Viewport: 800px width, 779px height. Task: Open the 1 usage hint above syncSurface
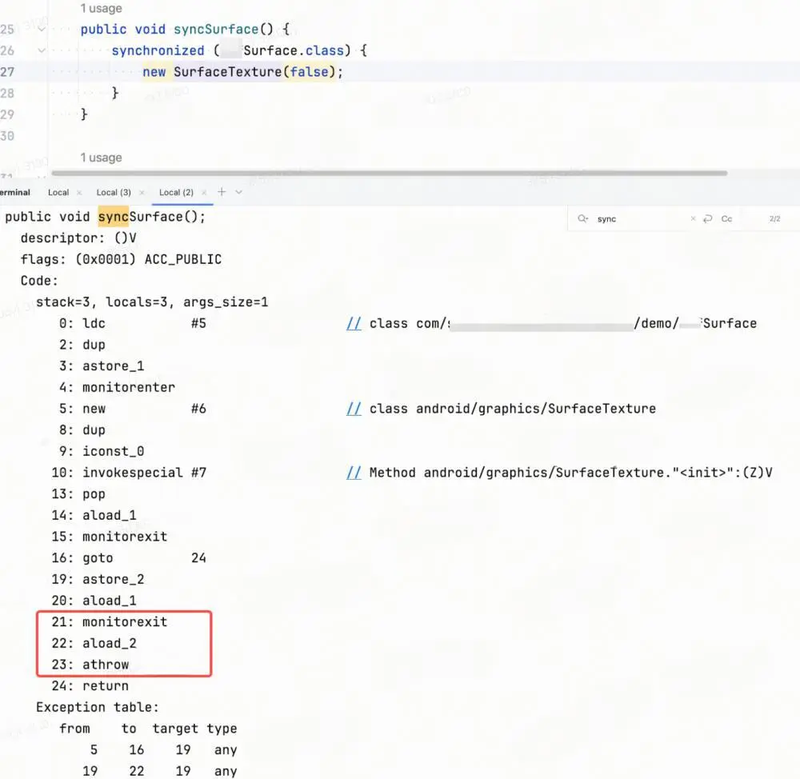pyautogui.click(x=101, y=8)
